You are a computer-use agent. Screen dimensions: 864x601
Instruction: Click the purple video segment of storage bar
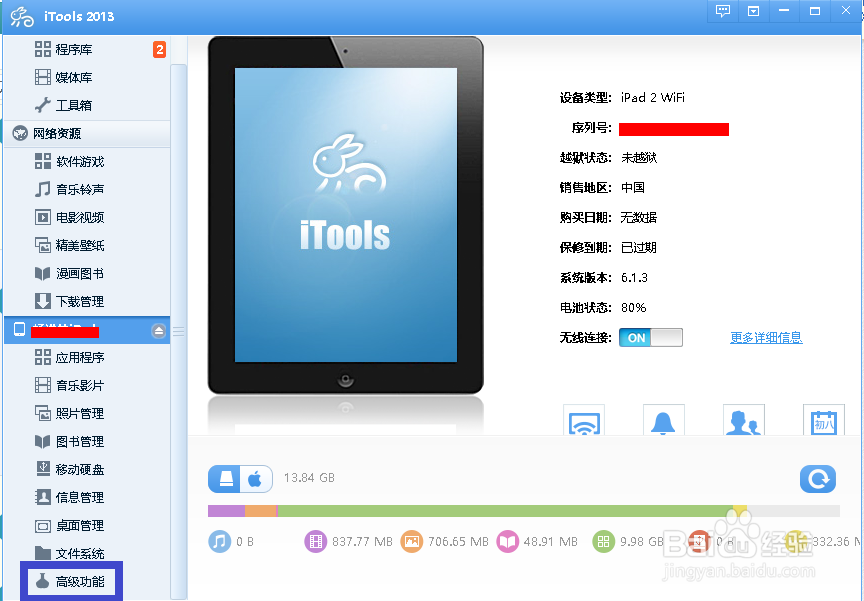[x=226, y=511]
